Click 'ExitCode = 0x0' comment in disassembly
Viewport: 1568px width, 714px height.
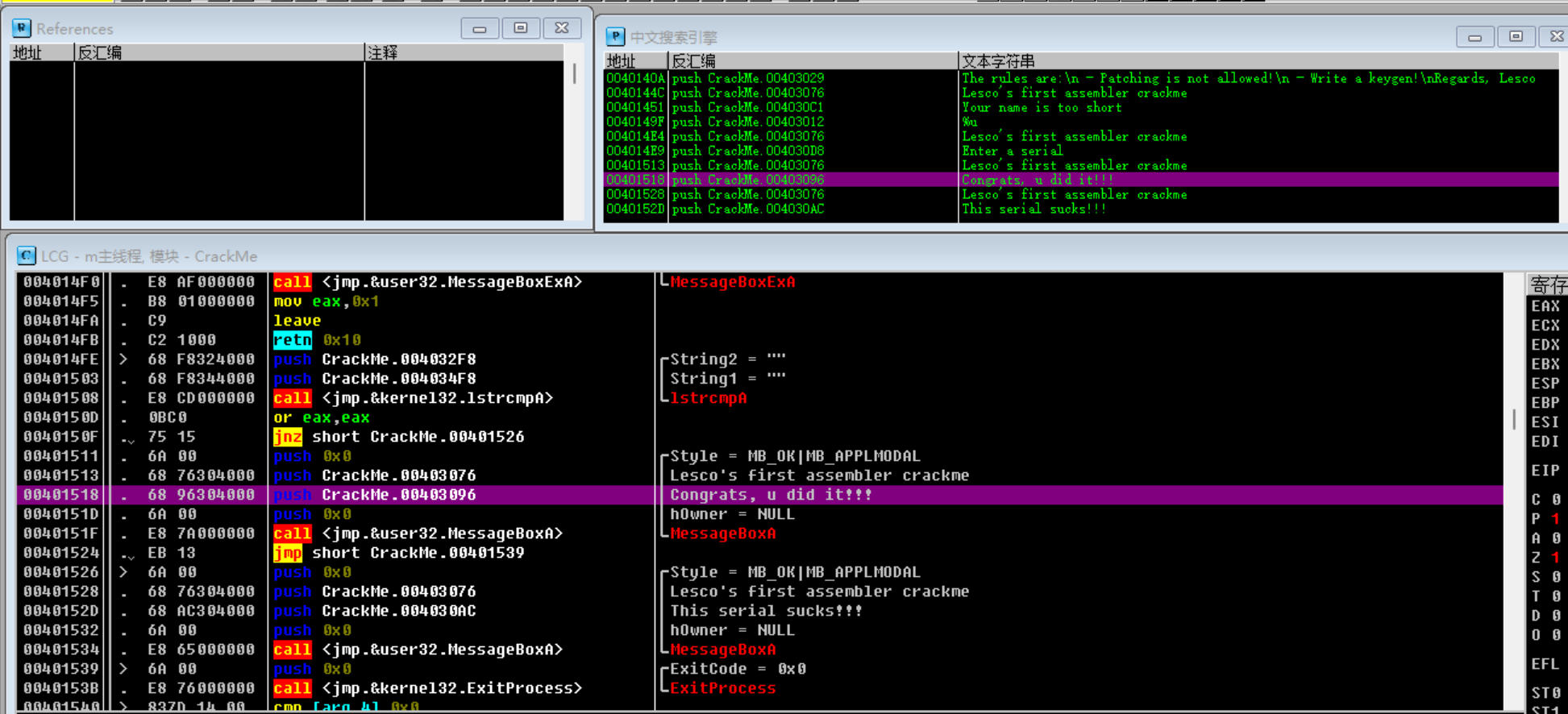pyautogui.click(x=738, y=668)
